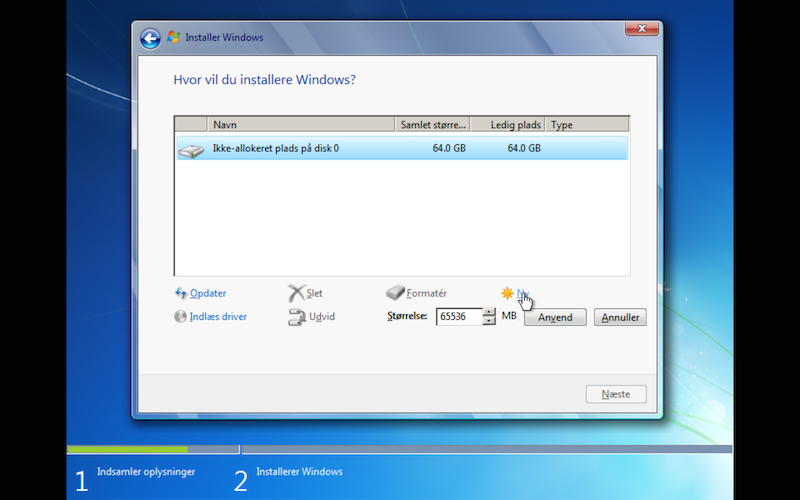Screen dimensions: 800x500
Task: Click the 'Formatér' link
Action: pyautogui.click(x=427, y=293)
